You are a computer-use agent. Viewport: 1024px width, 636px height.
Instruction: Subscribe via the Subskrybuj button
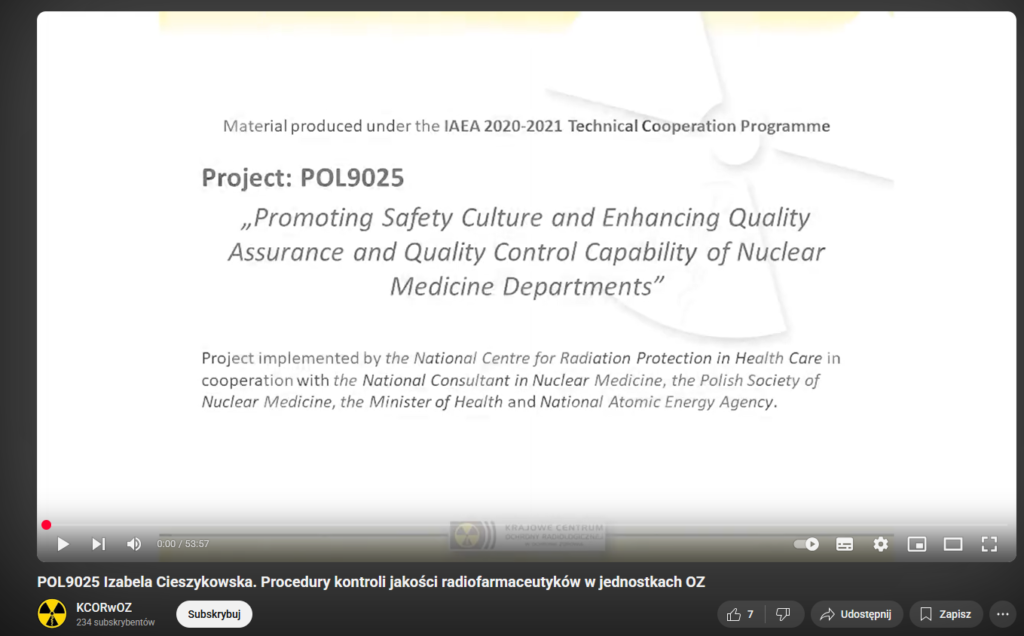pyautogui.click(x=214, y=614)
